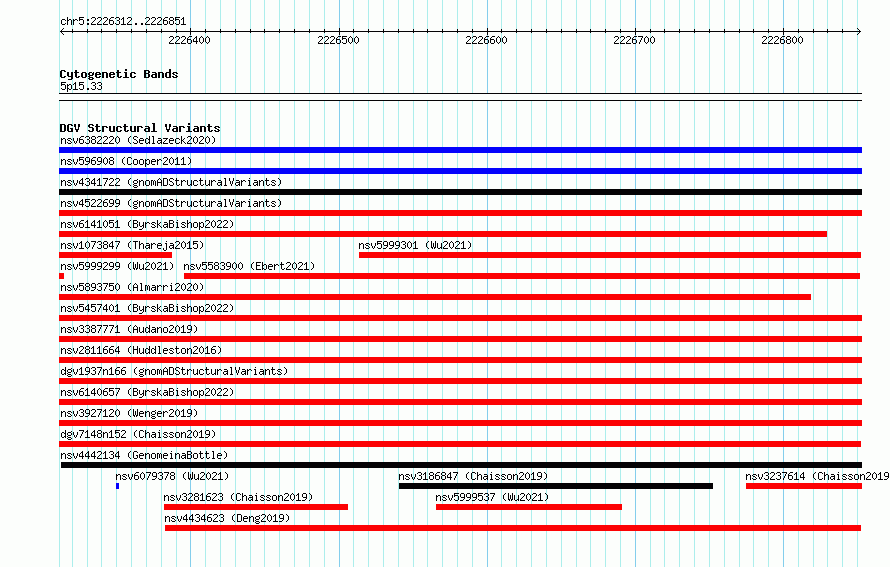Open the nsv6079378 (Wu2021) label
The width and height of the screenshot is (890, 567).
[x=172, y=476]
